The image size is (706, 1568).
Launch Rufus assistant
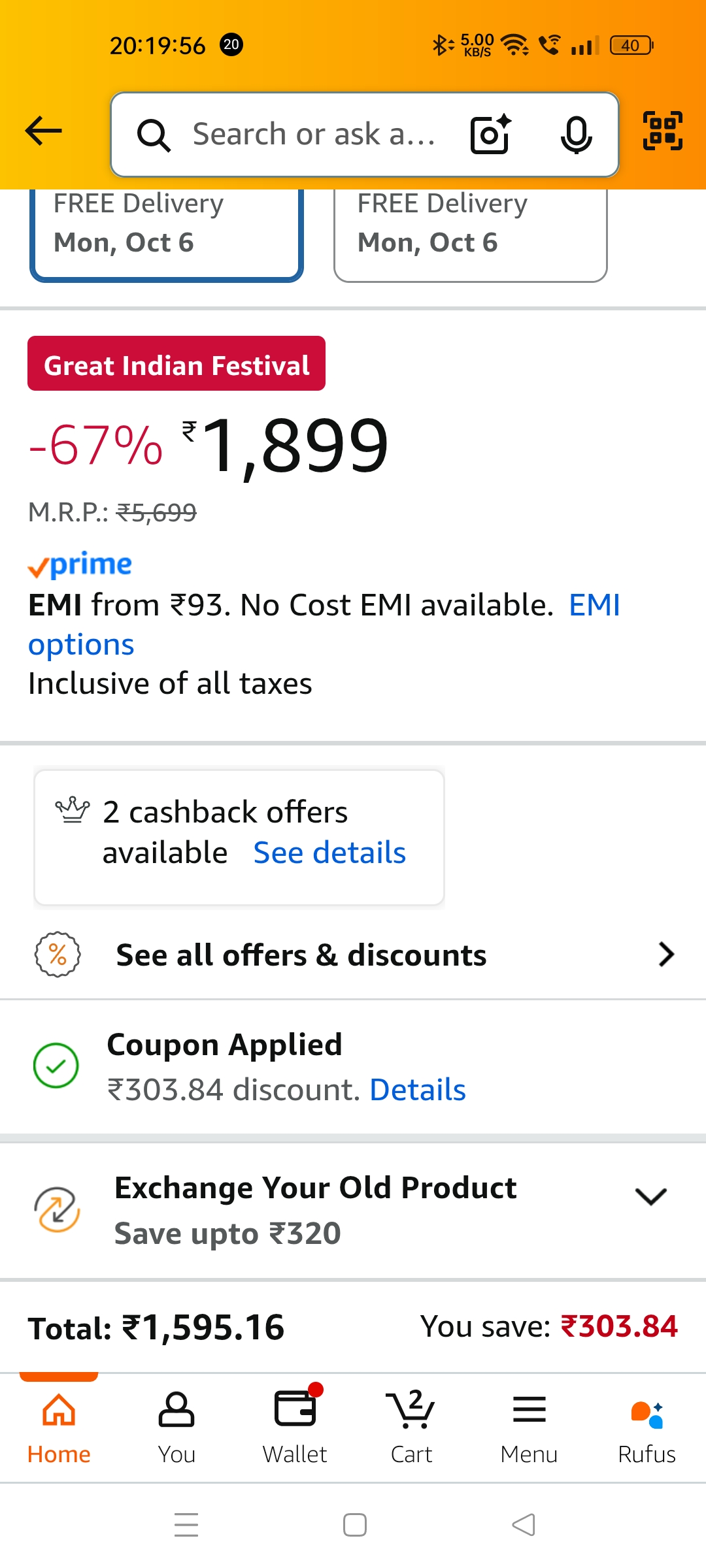click(x=647, y=1426)
